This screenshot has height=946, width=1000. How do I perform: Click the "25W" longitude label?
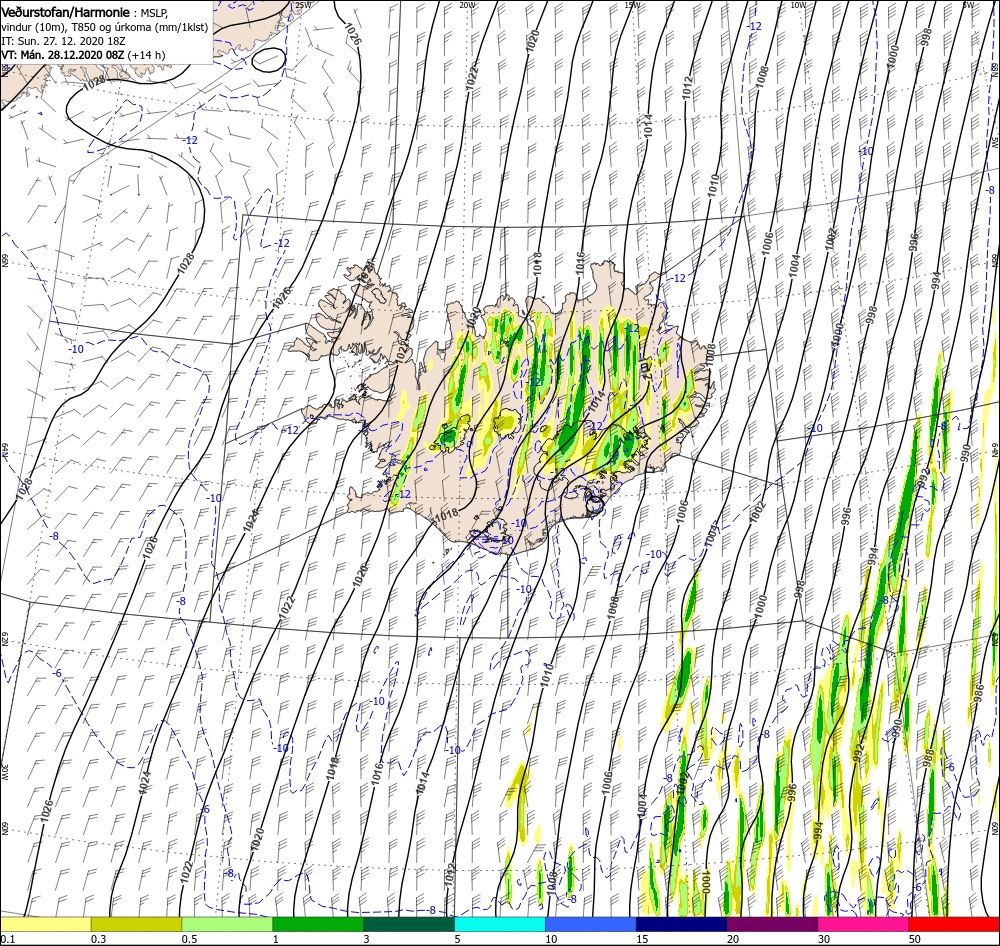coord(304,4)
